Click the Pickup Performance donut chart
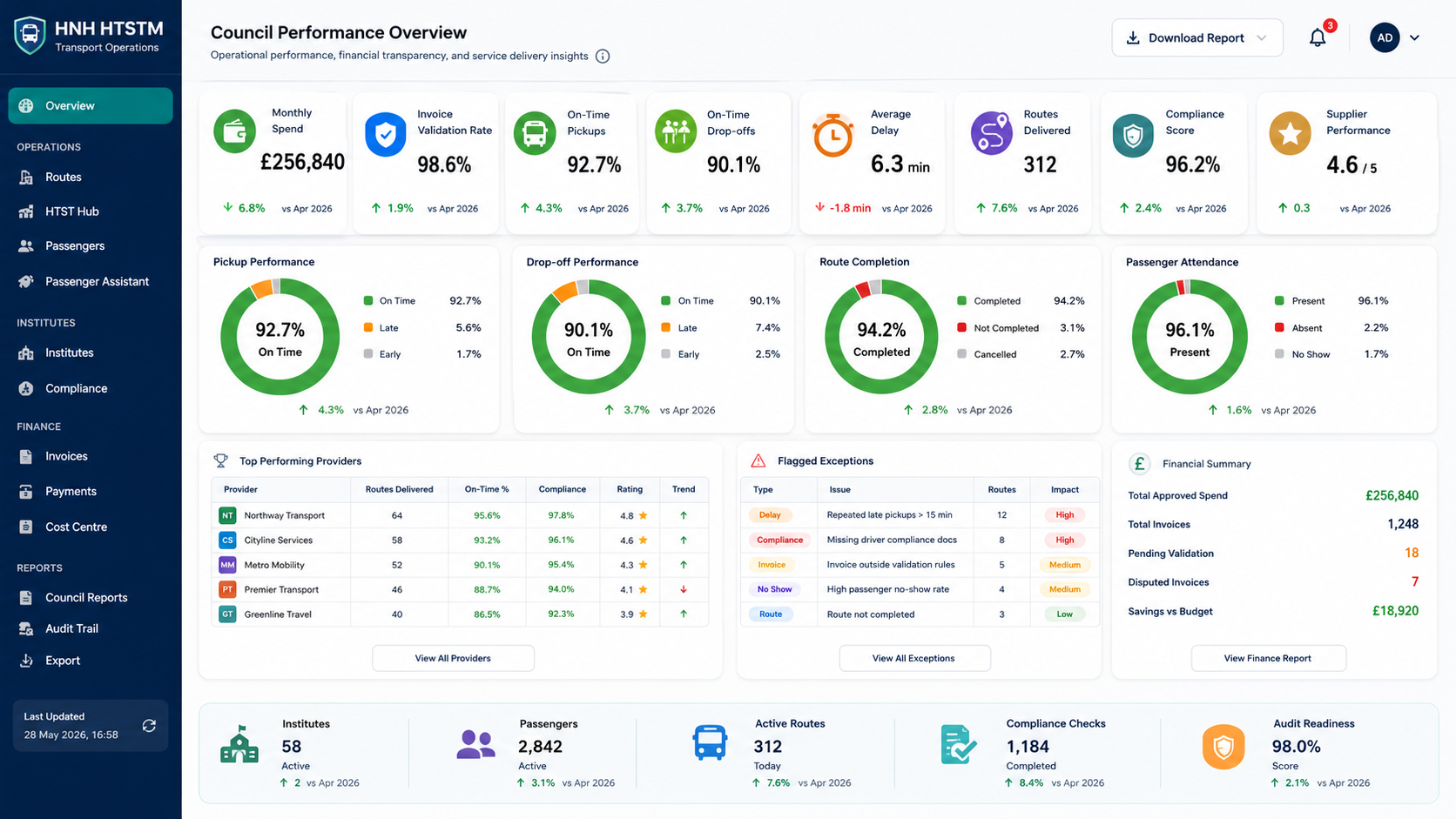Image resolution: width=1456 pixels, height=819 pixels. [x=280, y=337]
